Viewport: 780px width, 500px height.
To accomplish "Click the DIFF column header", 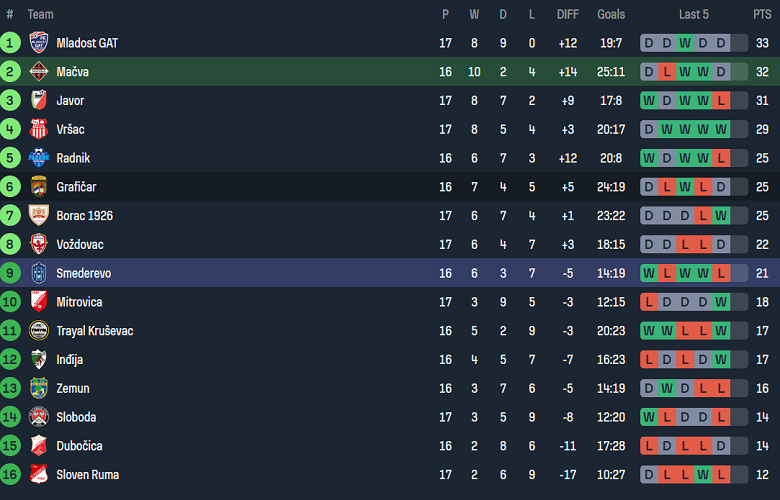I will [567, 14].
